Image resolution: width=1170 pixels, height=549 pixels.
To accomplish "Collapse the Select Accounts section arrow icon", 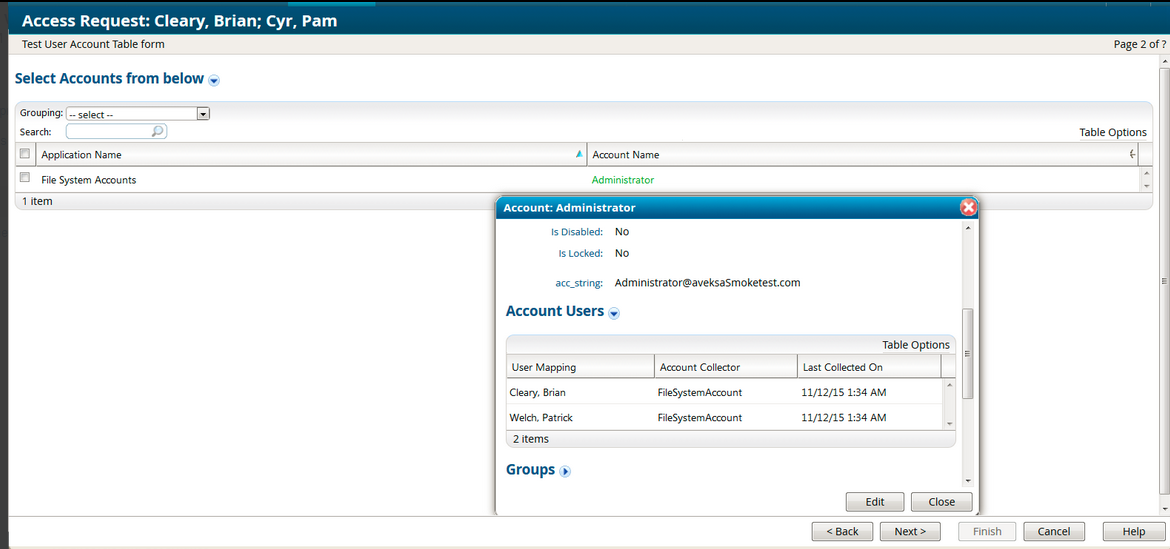I will click(x=214, y=80).
